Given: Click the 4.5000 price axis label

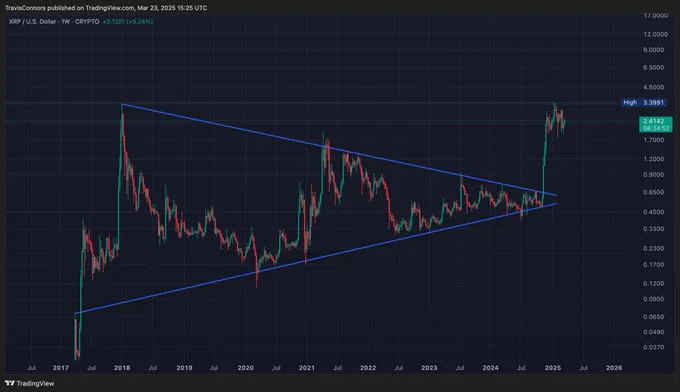Looking at the screenshot, I should [x=655, y=87].
